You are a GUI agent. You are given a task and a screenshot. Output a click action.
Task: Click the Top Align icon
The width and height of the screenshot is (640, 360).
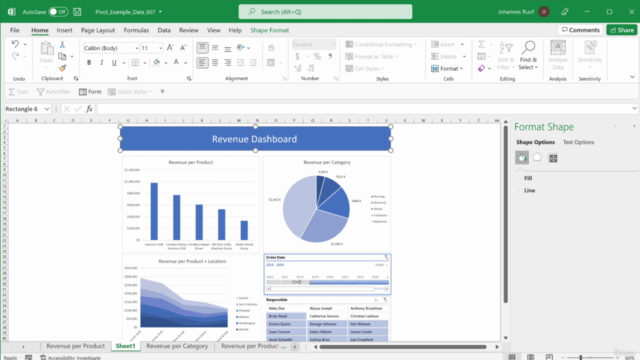(x=202, y=48)
